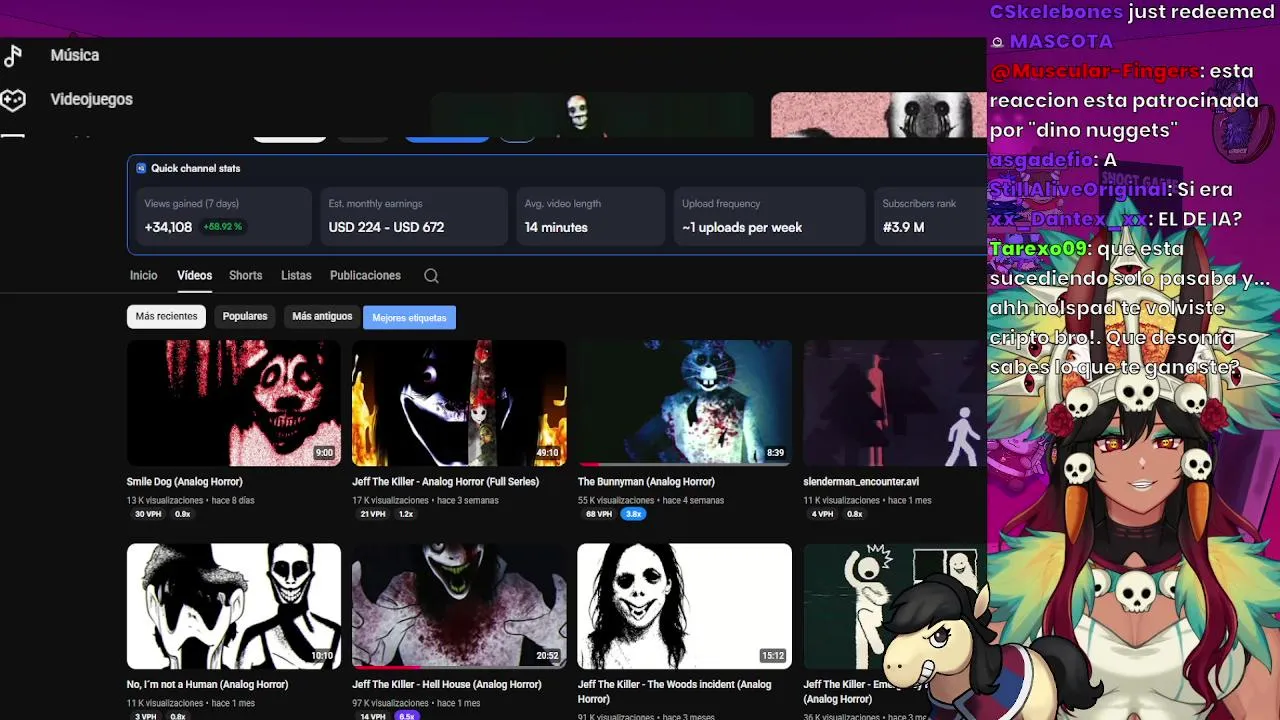Viewport: 1280px width, 720px height.
Task: Click The Bunnyman (Analog Horror) title
Action: point(646,482)
